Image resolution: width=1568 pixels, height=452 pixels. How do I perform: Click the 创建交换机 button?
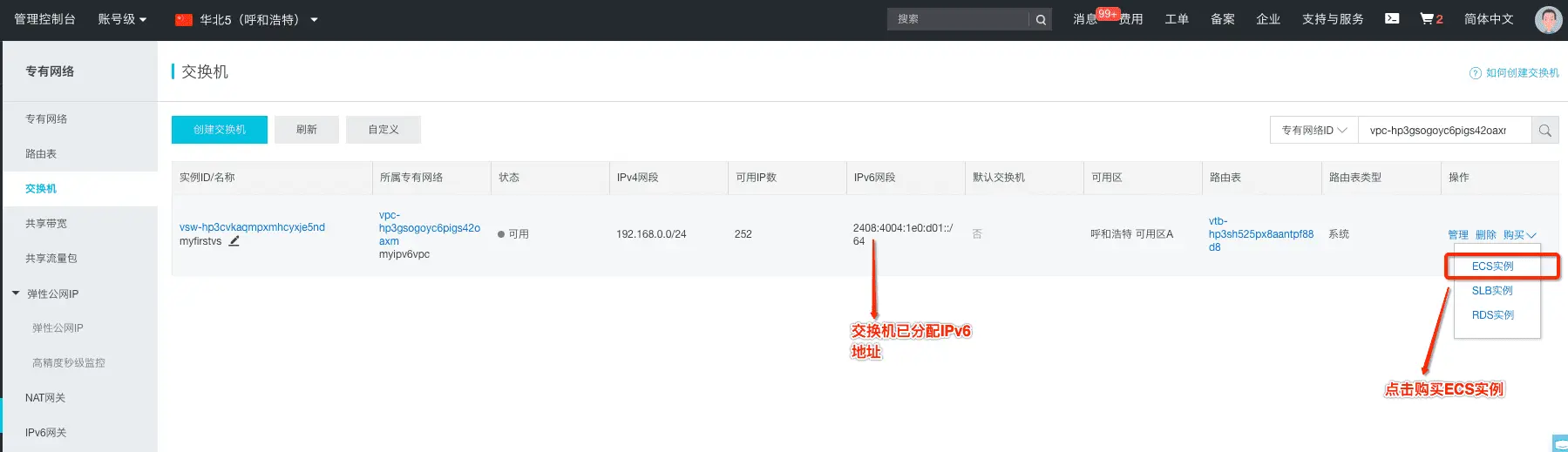220,130
